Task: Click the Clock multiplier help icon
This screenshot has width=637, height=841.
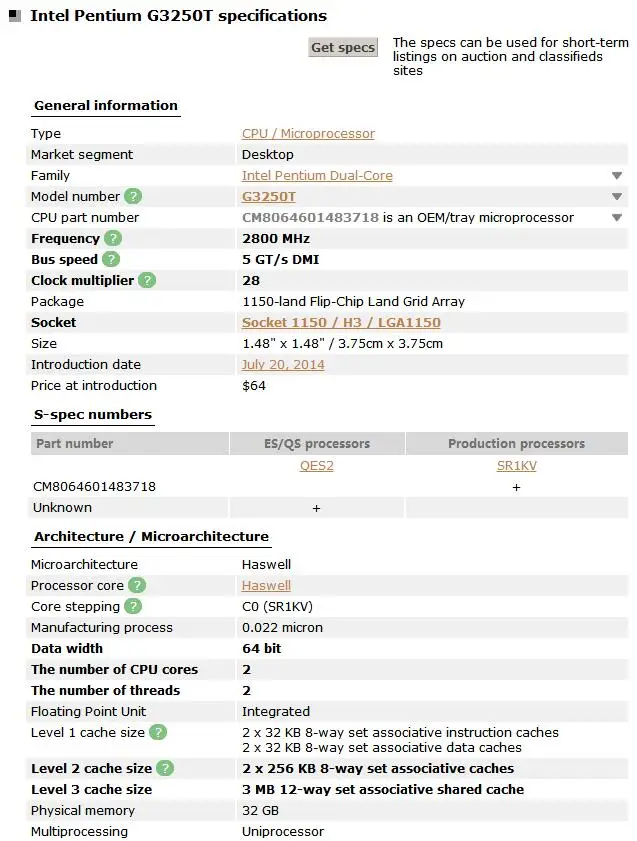Action: point(147,281)
